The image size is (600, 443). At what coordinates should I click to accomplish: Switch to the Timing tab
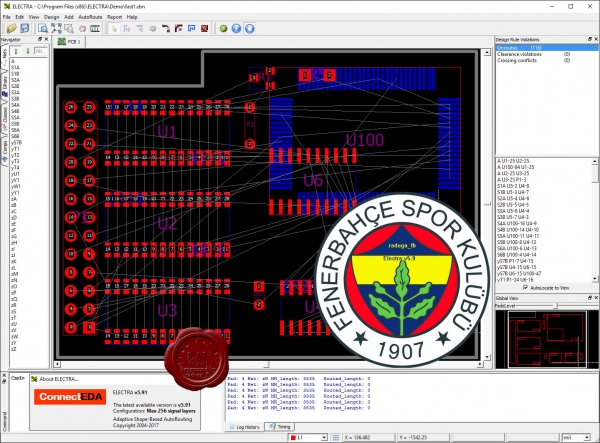(x=280, y=427)
